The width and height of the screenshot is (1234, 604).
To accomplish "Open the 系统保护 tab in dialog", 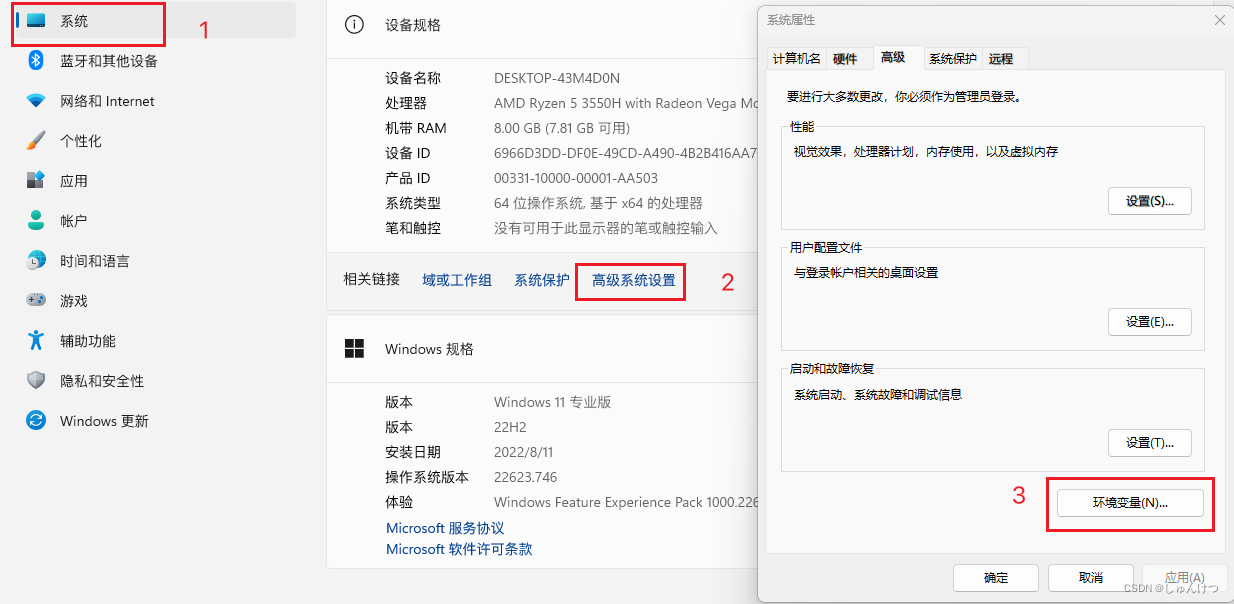I will [952, 59].
